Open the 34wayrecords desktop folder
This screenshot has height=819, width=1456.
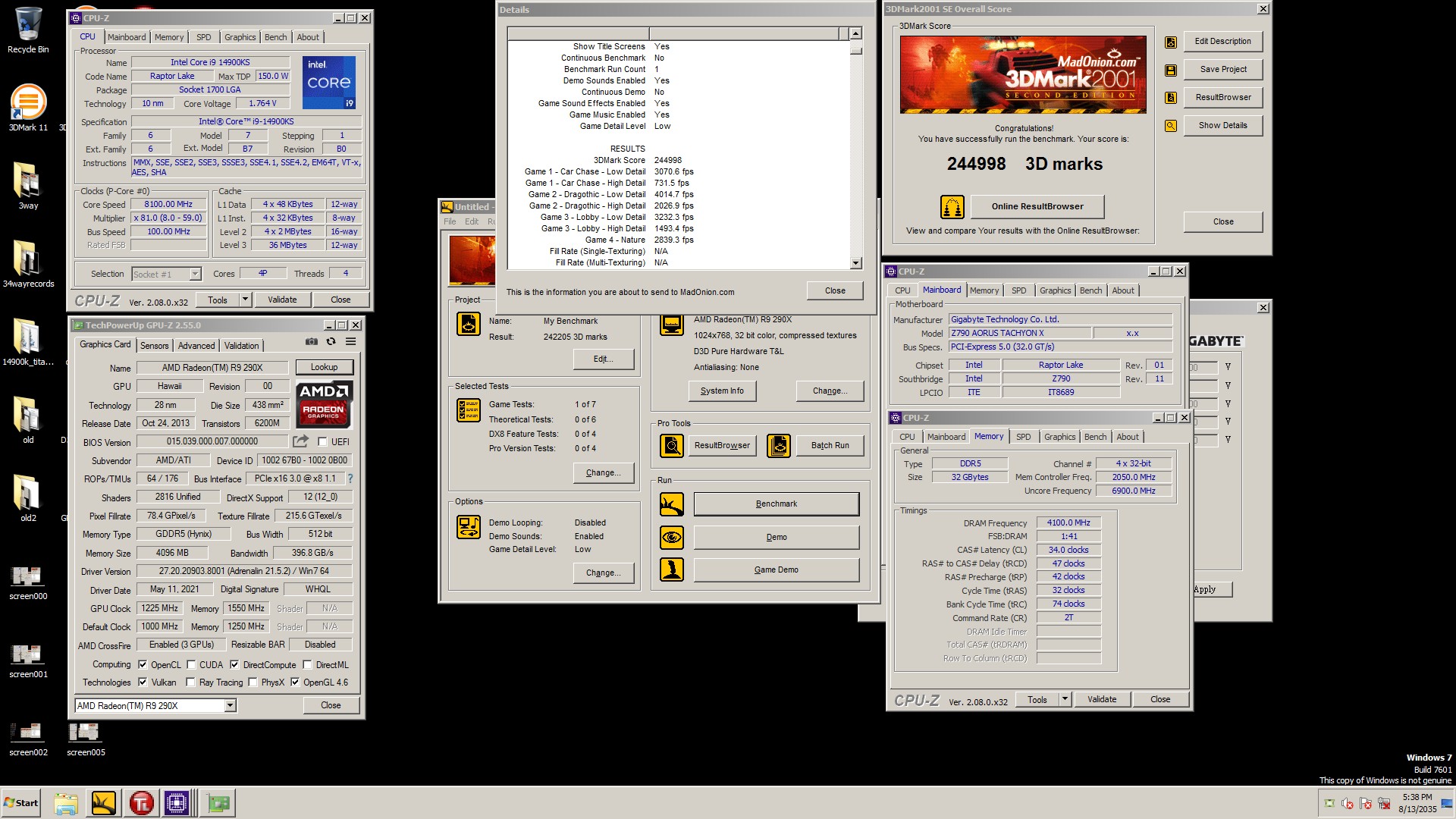pyautogui.click(x=28, y=264)
